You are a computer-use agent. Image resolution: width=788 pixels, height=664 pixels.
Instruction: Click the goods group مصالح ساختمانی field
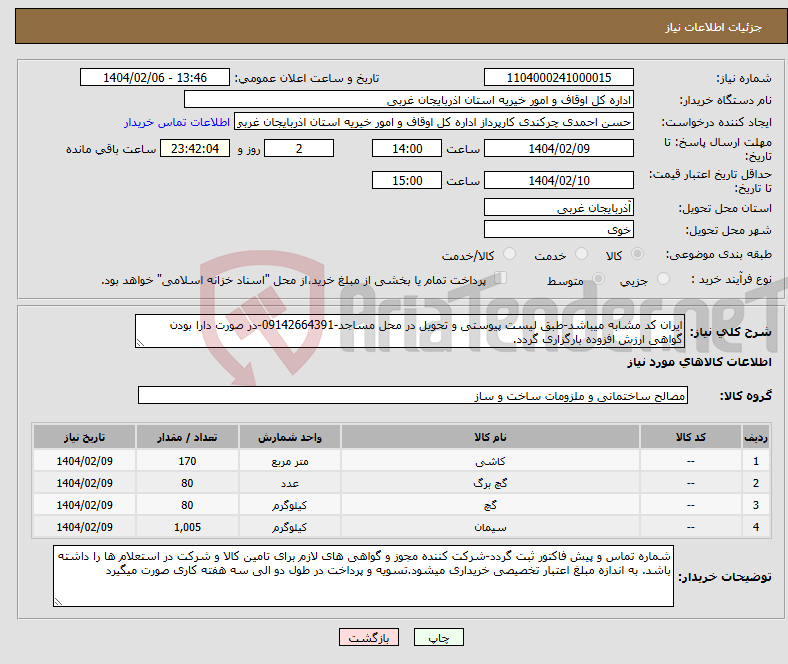413,395
